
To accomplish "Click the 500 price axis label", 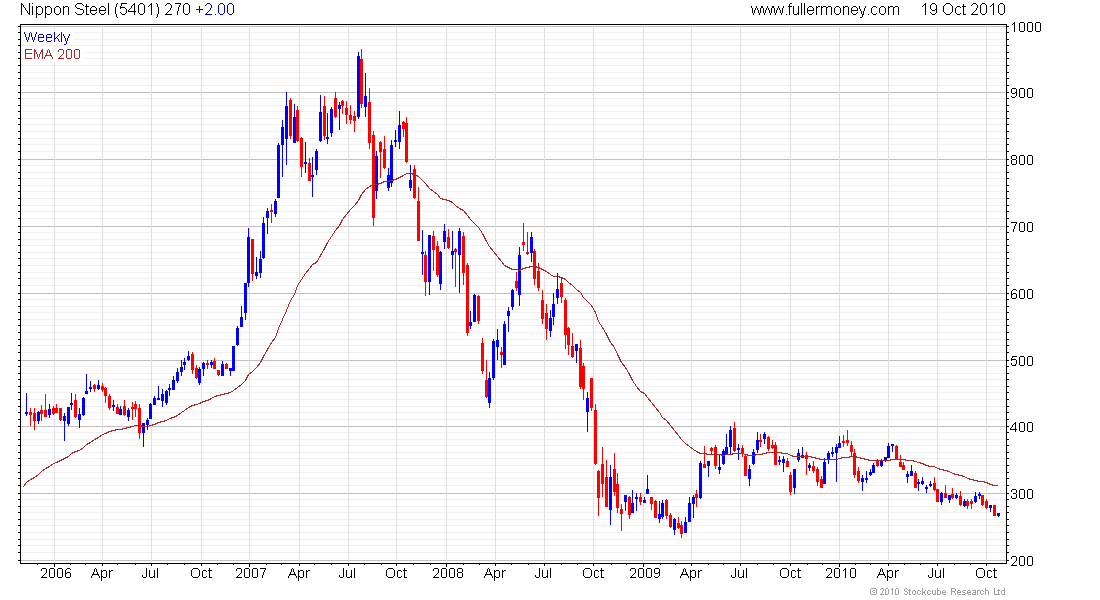I will pos(1022,361).
